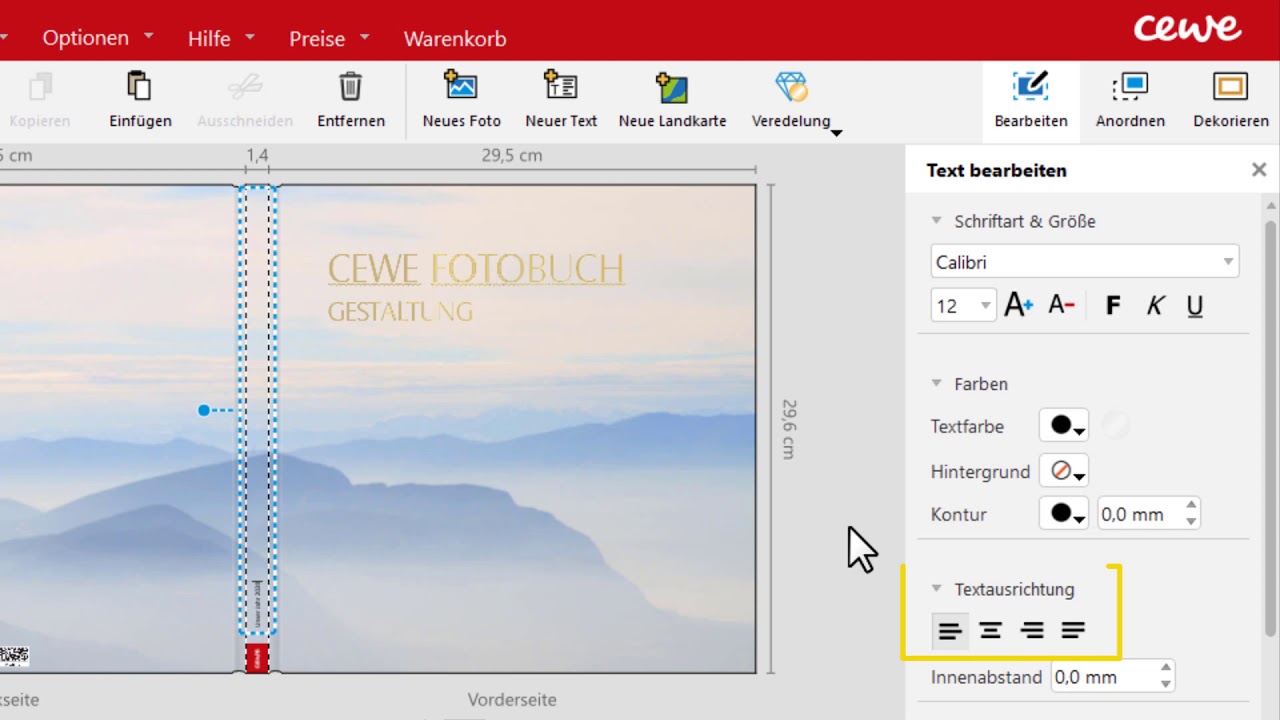
Task: Decrease the Innenabstand value
Action: point(1165,685)
